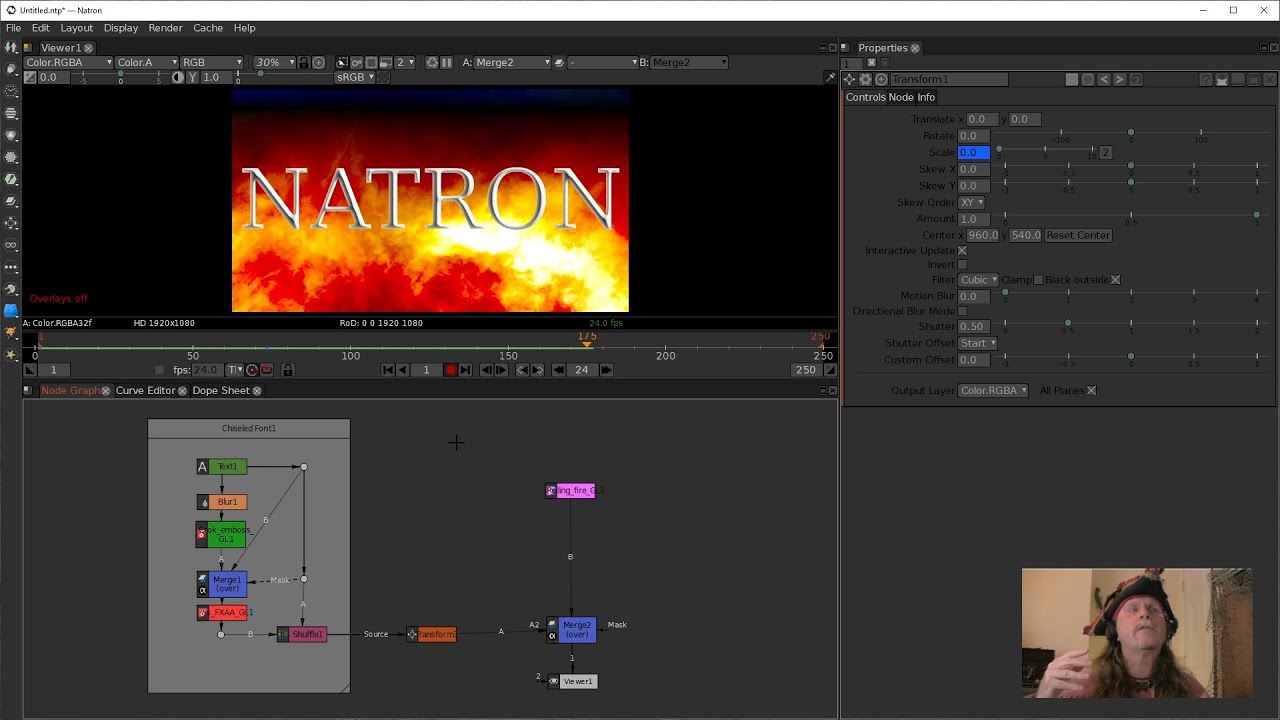1280x720 pixels.
Task: Uncheck the Black outside checkbox
Action: tap(1115, 280)
